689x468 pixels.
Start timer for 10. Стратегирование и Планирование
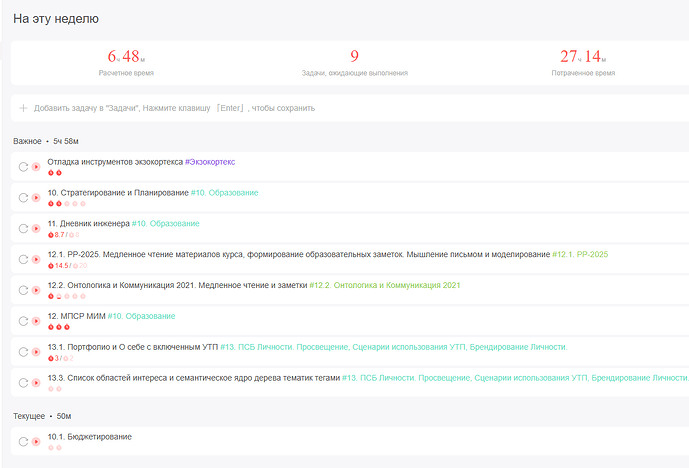coord(37,198)
